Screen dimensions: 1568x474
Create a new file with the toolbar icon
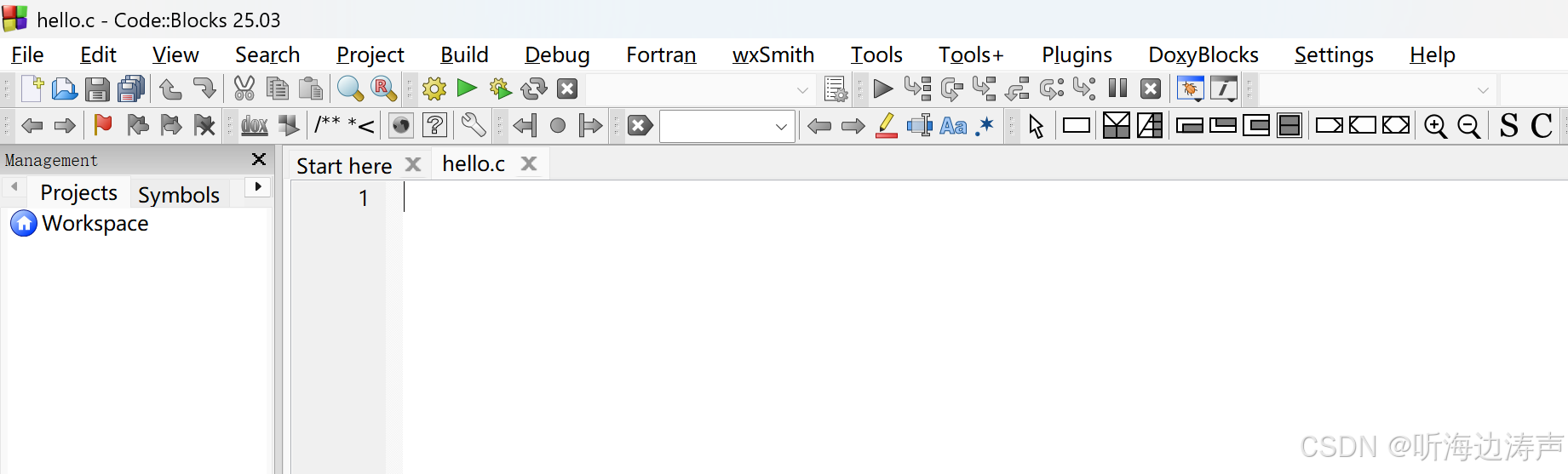[x=32, y=89]
